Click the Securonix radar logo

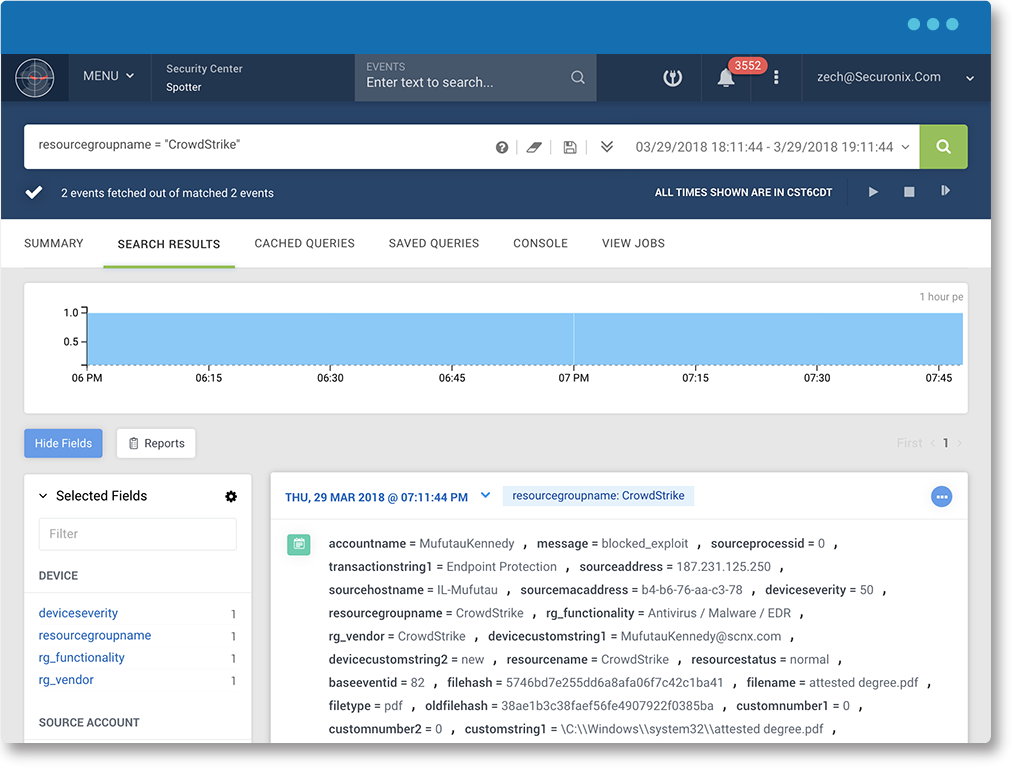(x=35, y=77)
